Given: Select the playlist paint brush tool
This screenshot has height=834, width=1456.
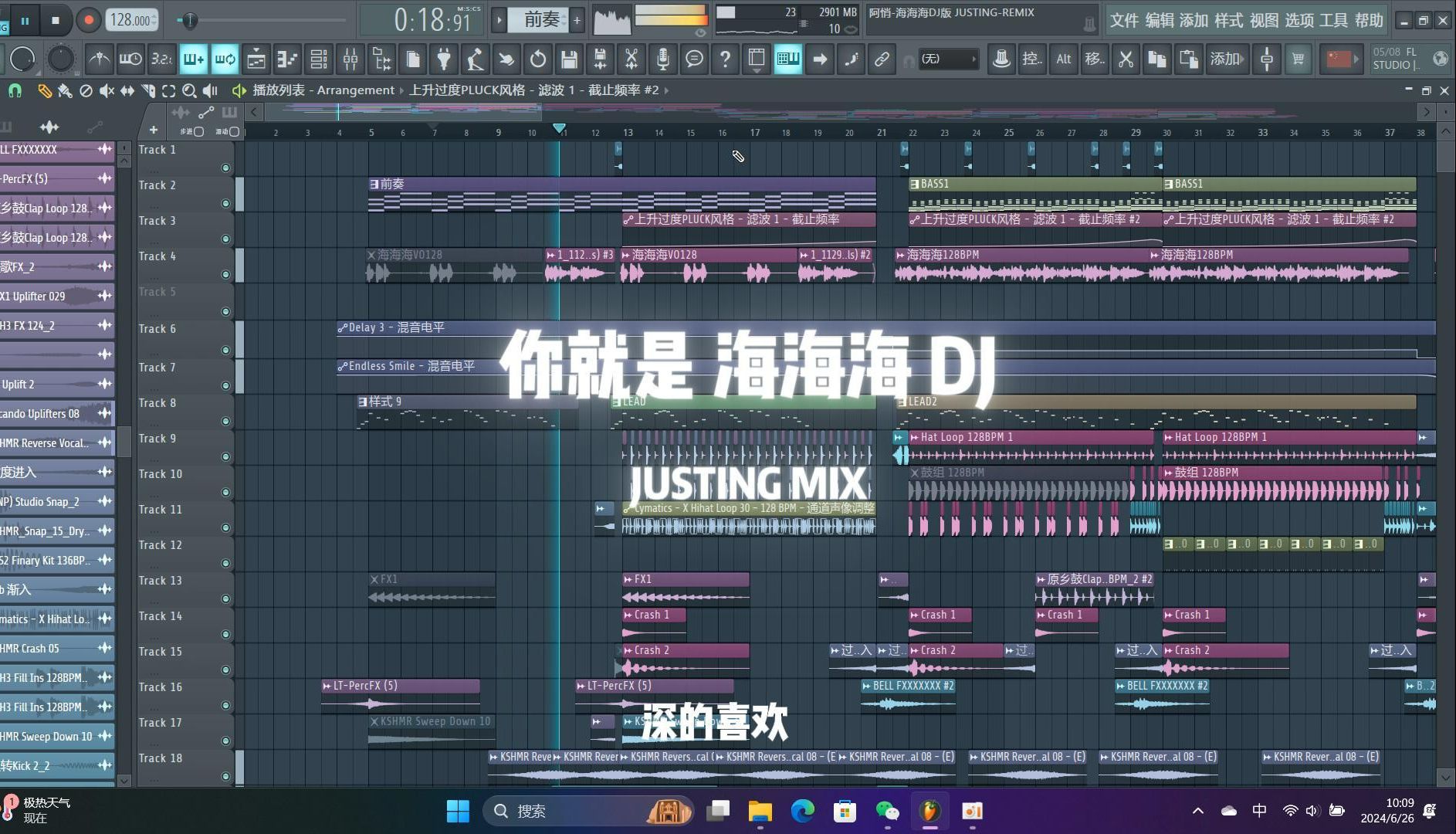Looking at the screenshot, I should tap(65, 90).
